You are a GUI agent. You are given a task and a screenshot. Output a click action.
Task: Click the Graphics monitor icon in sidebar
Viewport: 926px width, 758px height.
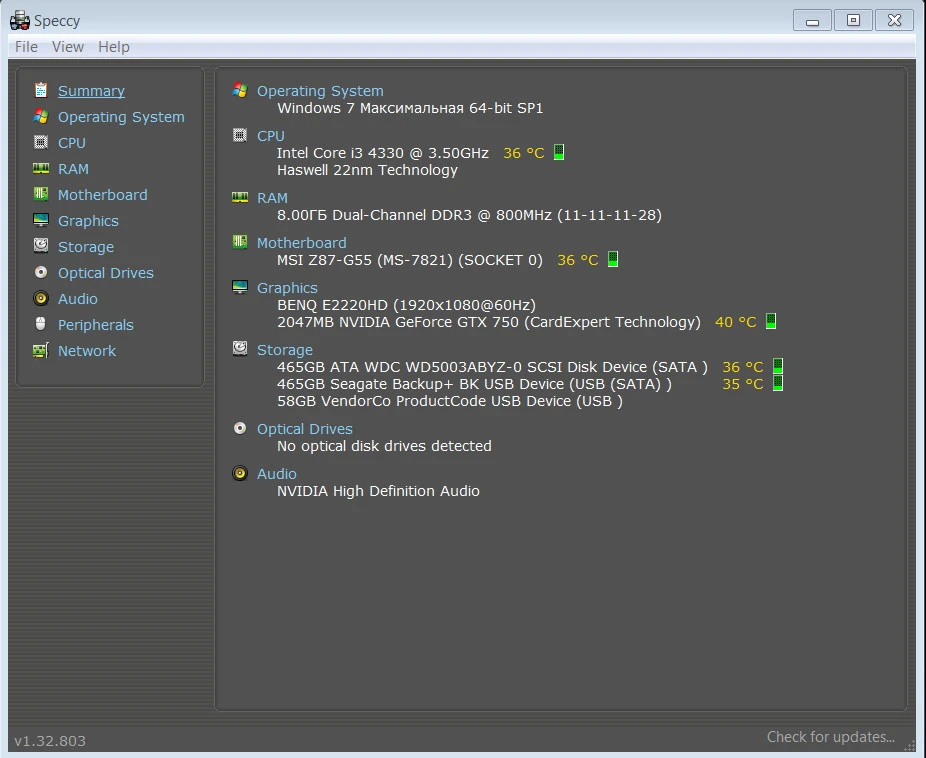tap(41, 220)
